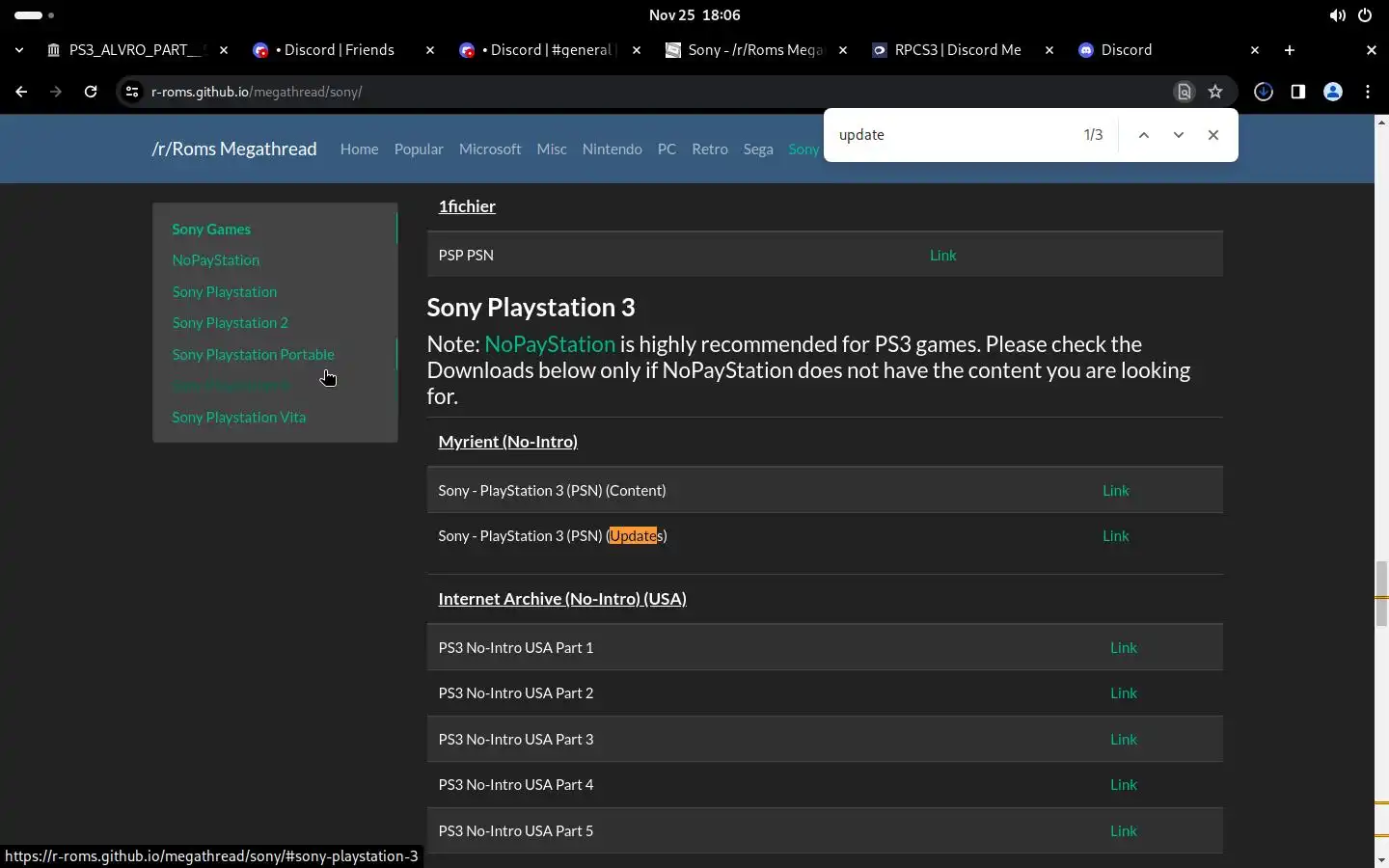Click the 'Internet Archive (No-Intro) (USA)' heading
The height and width of the screenshot is (868, 1389).
562,598
